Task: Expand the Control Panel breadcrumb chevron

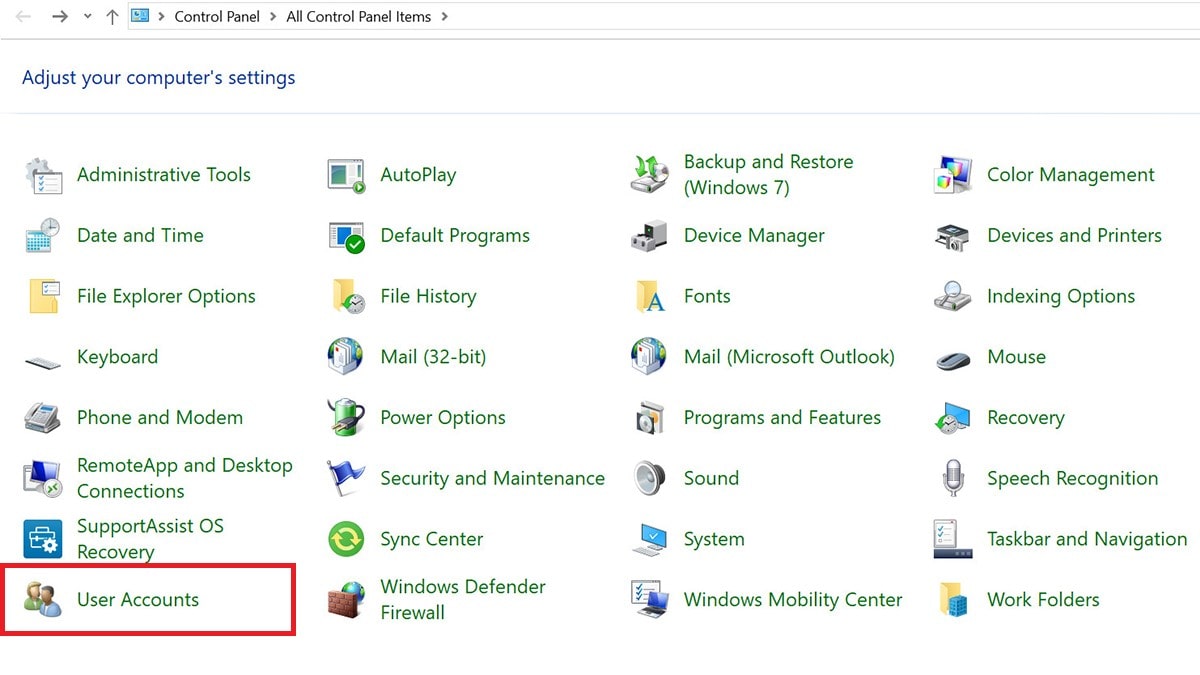Action: 272,16
